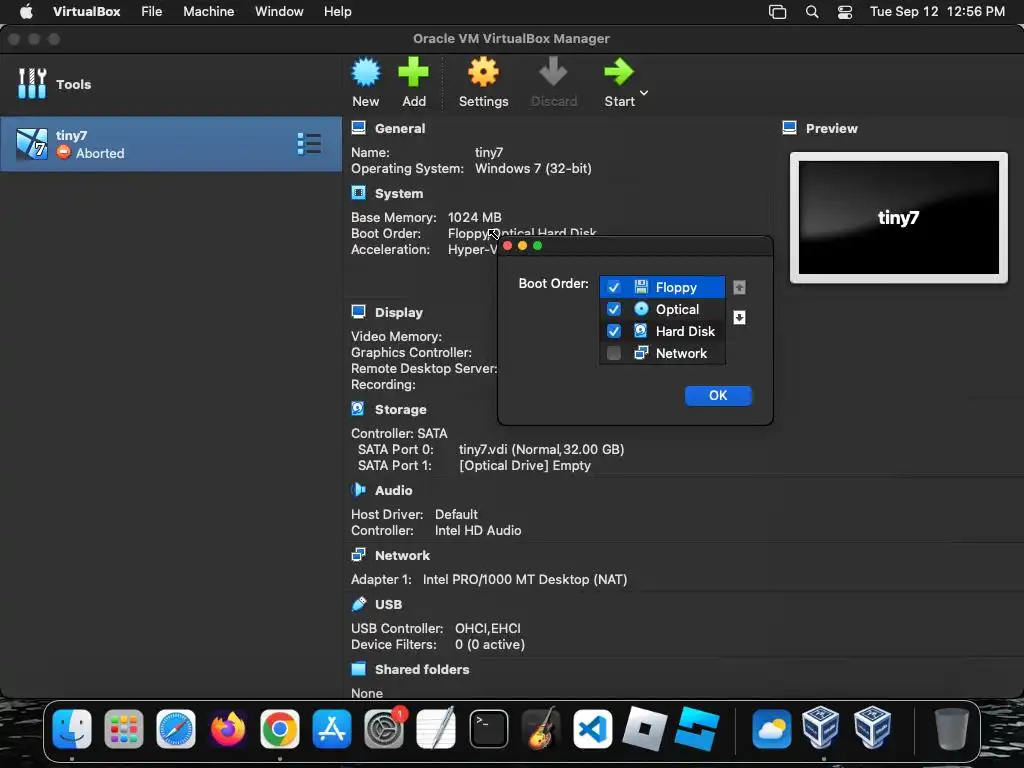The height and width of the screenshot is (768, 1024).
Task: Click the tiny7.vdi SATA Port 0 value
Action: (x=541, y=449)
